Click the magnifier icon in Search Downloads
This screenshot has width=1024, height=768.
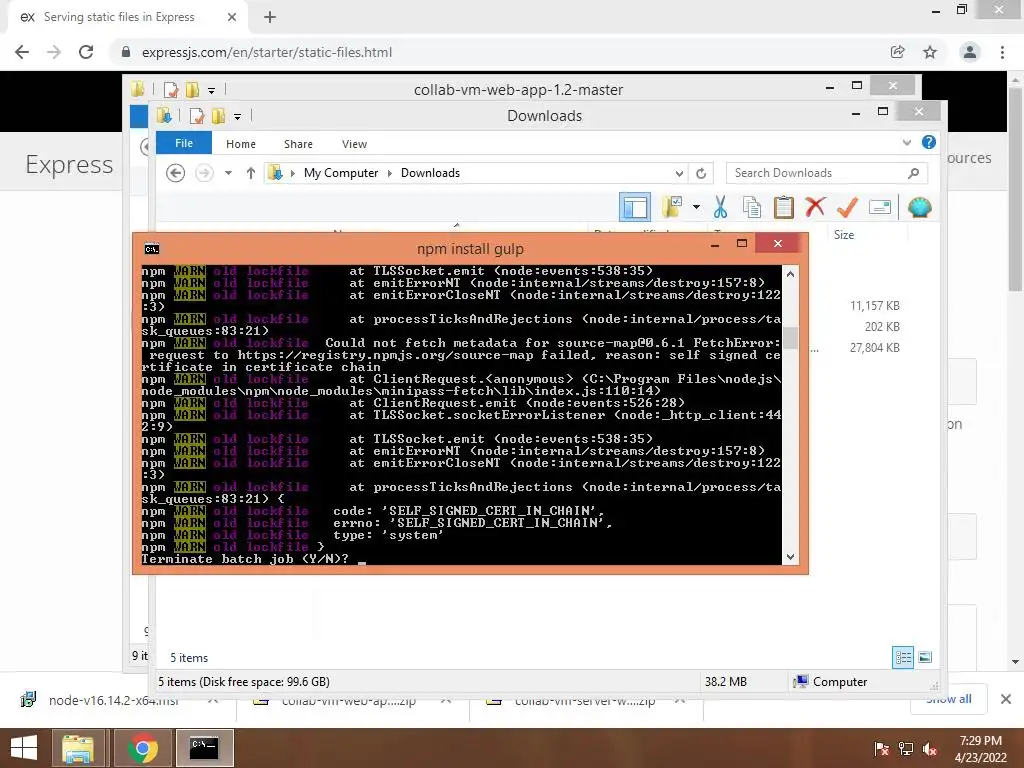click(914, 173)
